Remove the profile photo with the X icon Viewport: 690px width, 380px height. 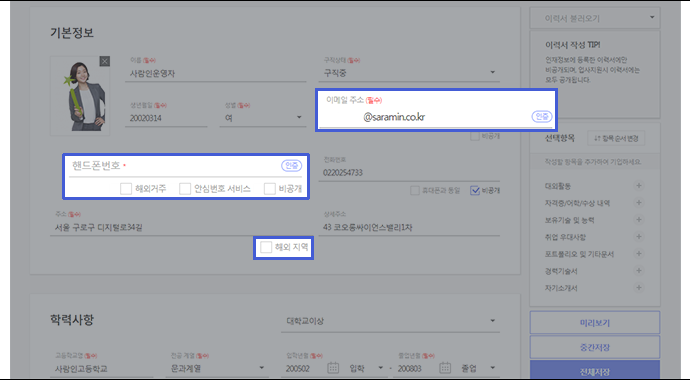[105, 61]
